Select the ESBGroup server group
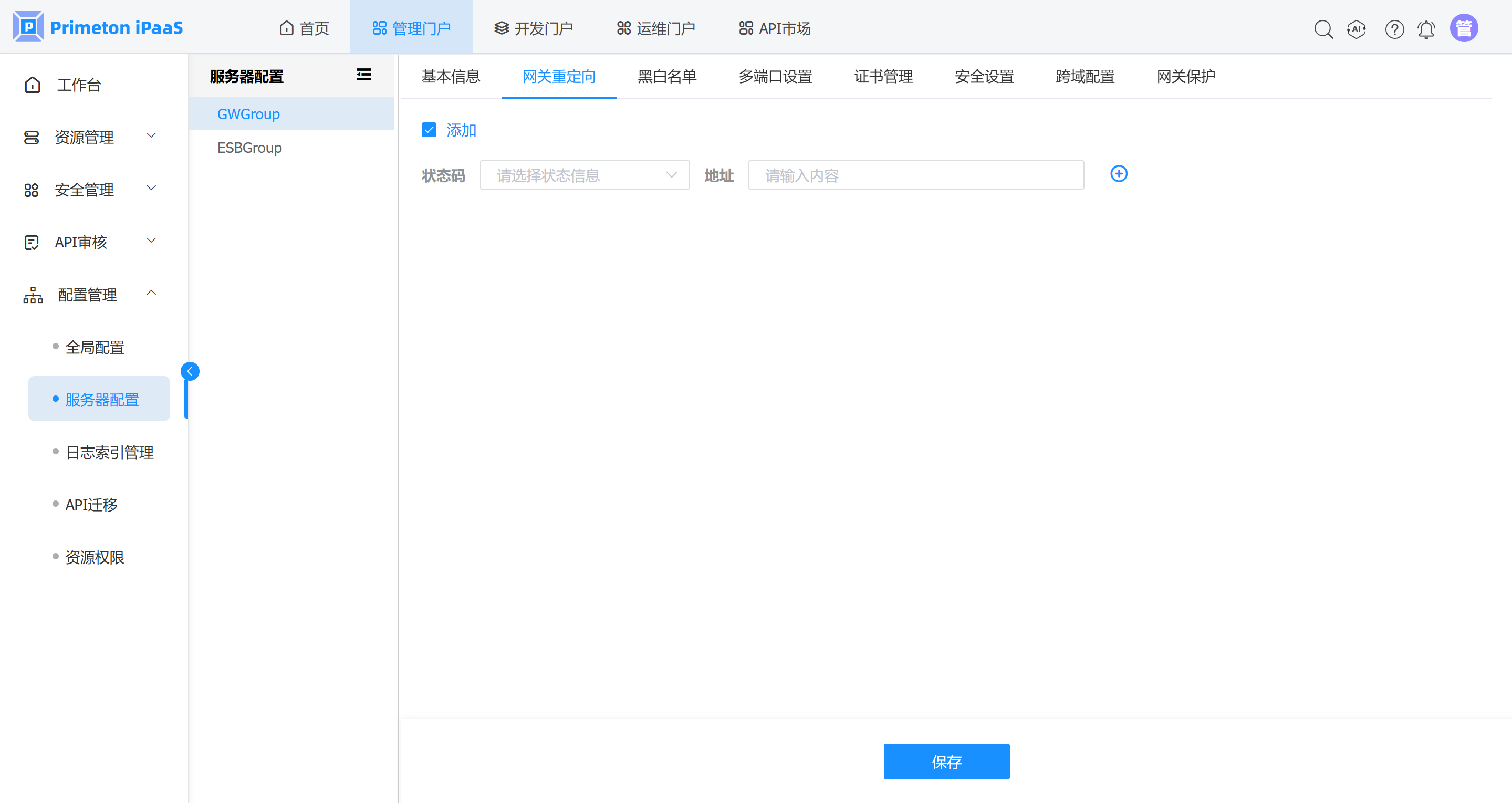Image resolution: width=1512 pixels, height=803 pixels. pos(249,148)
